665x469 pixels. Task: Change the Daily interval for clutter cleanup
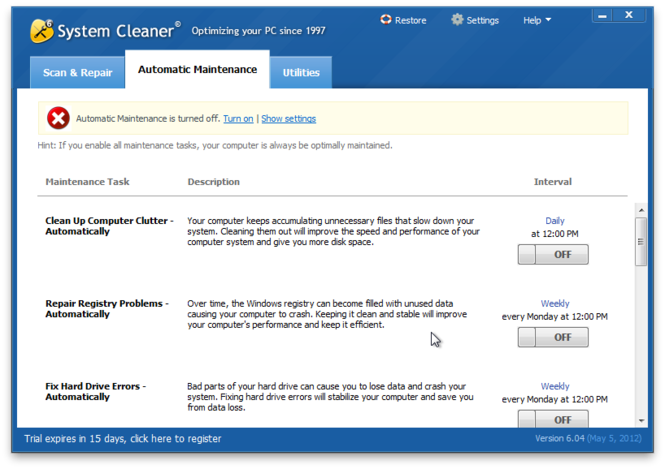pos(555,221)
